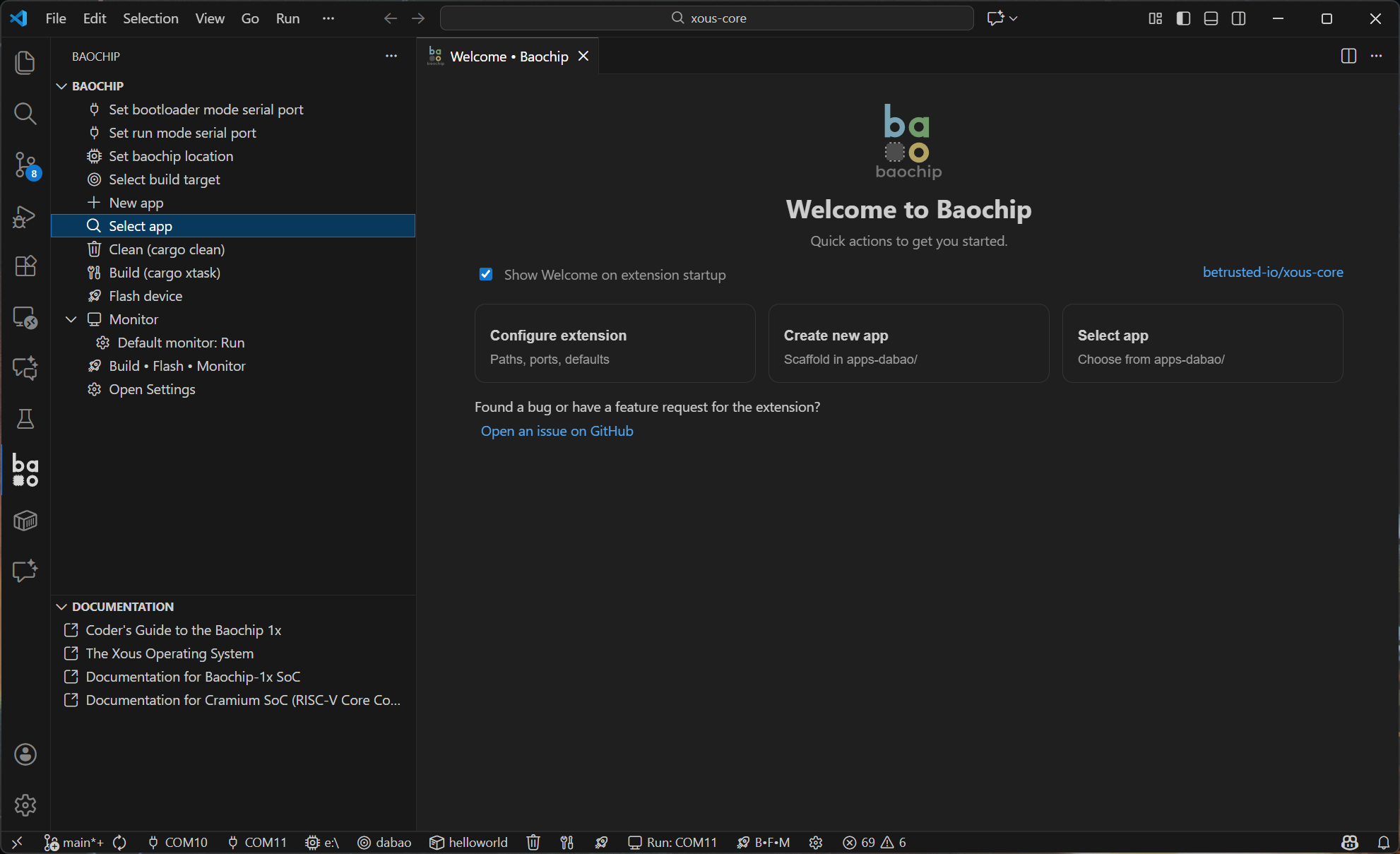Open Source Control view with 8 badge

click(x=25, y=165)
